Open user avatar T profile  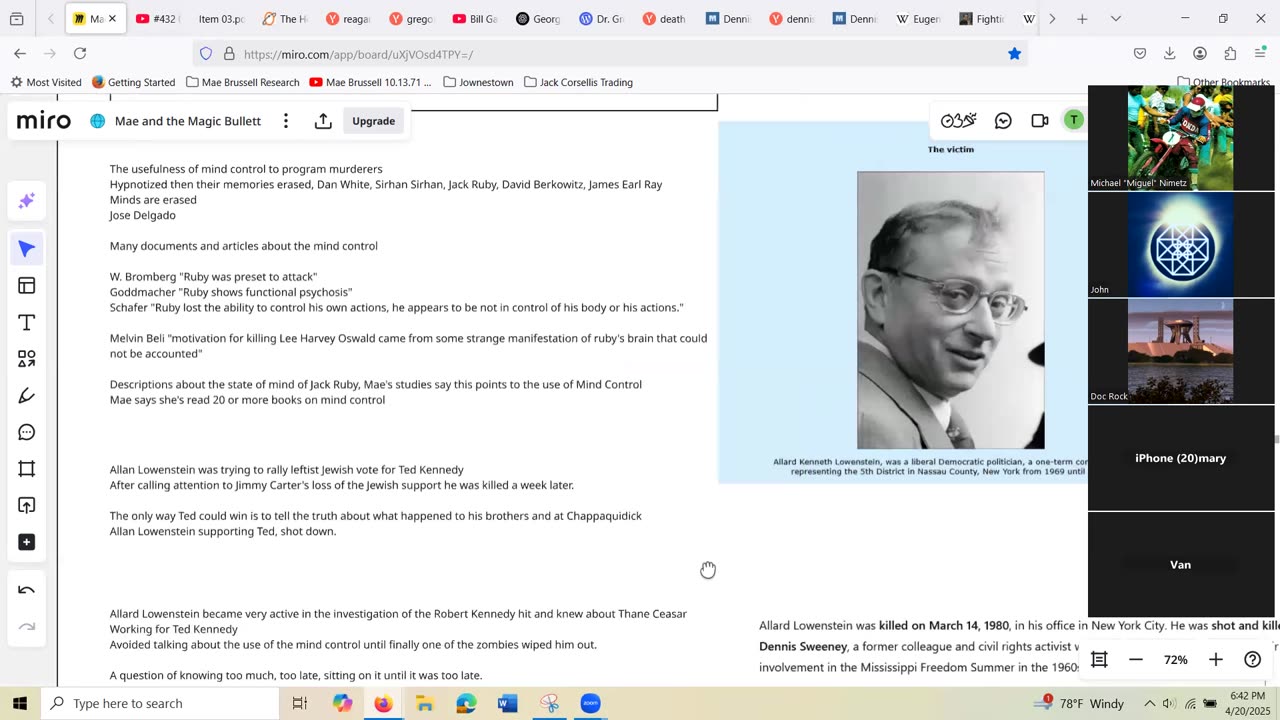pyautogui.click(x=1073, y=120)
